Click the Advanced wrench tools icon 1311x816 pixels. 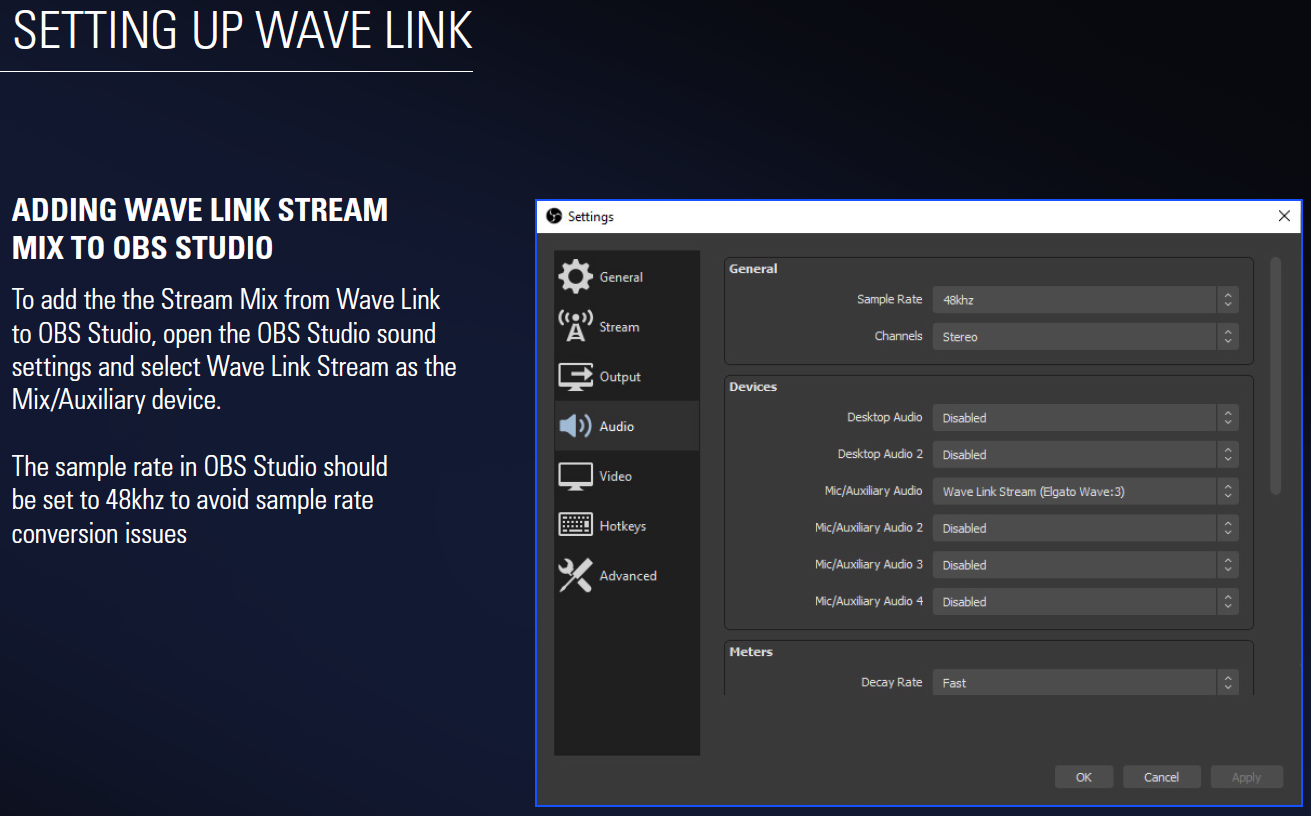tap(575, 575)
